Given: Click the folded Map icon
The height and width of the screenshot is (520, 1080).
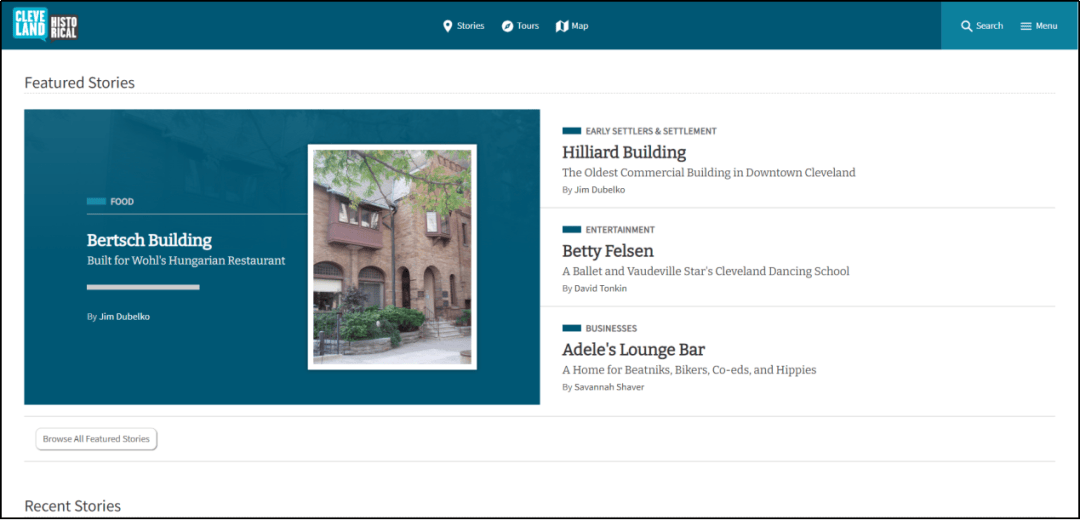Looking at the screenshot, I should coord(562,26).
